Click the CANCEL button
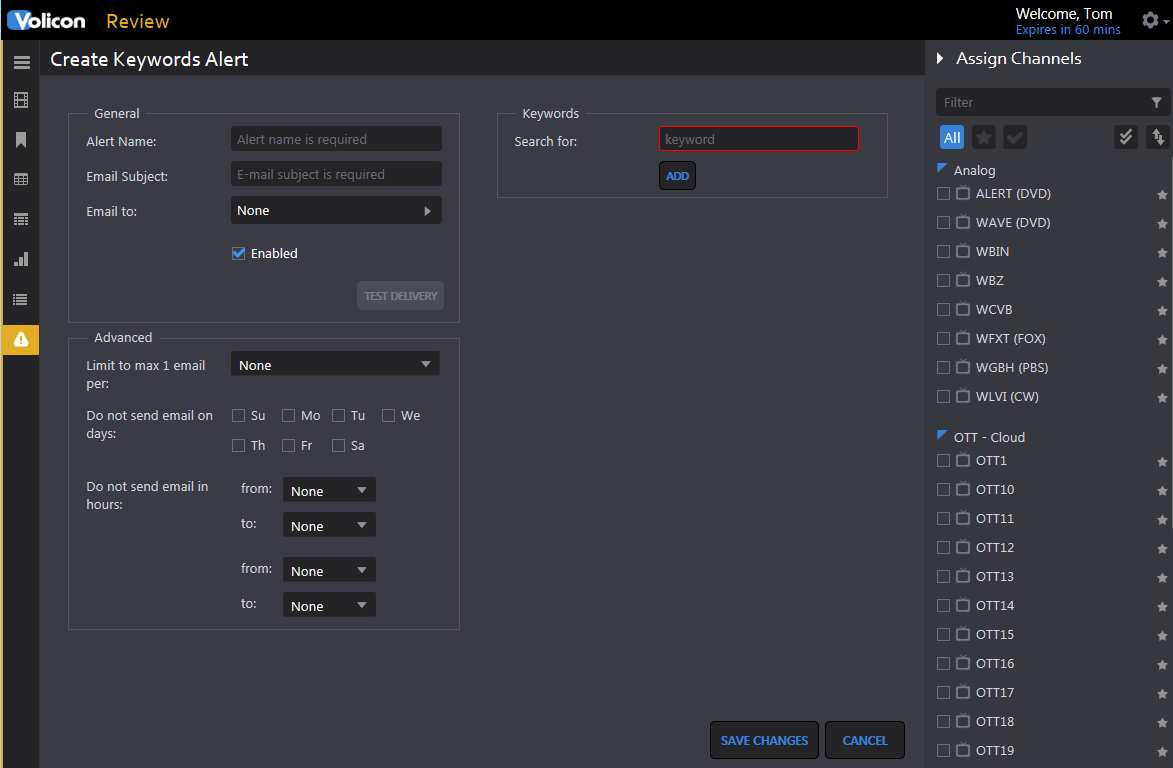Screen dimensions: 1173x768 [x=865, y=740]
